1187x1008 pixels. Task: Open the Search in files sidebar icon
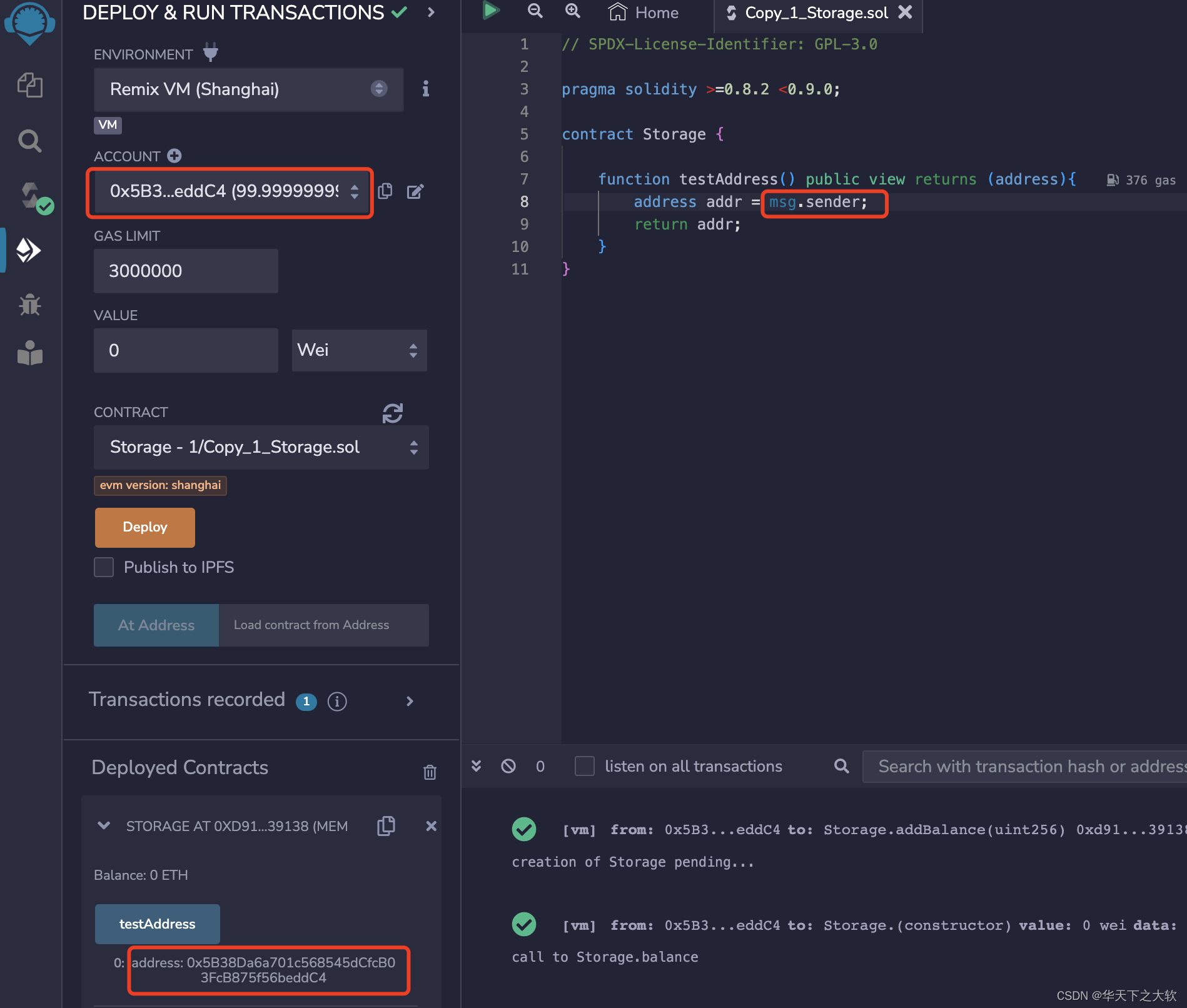pyautogui.click(x=29, y=141)
